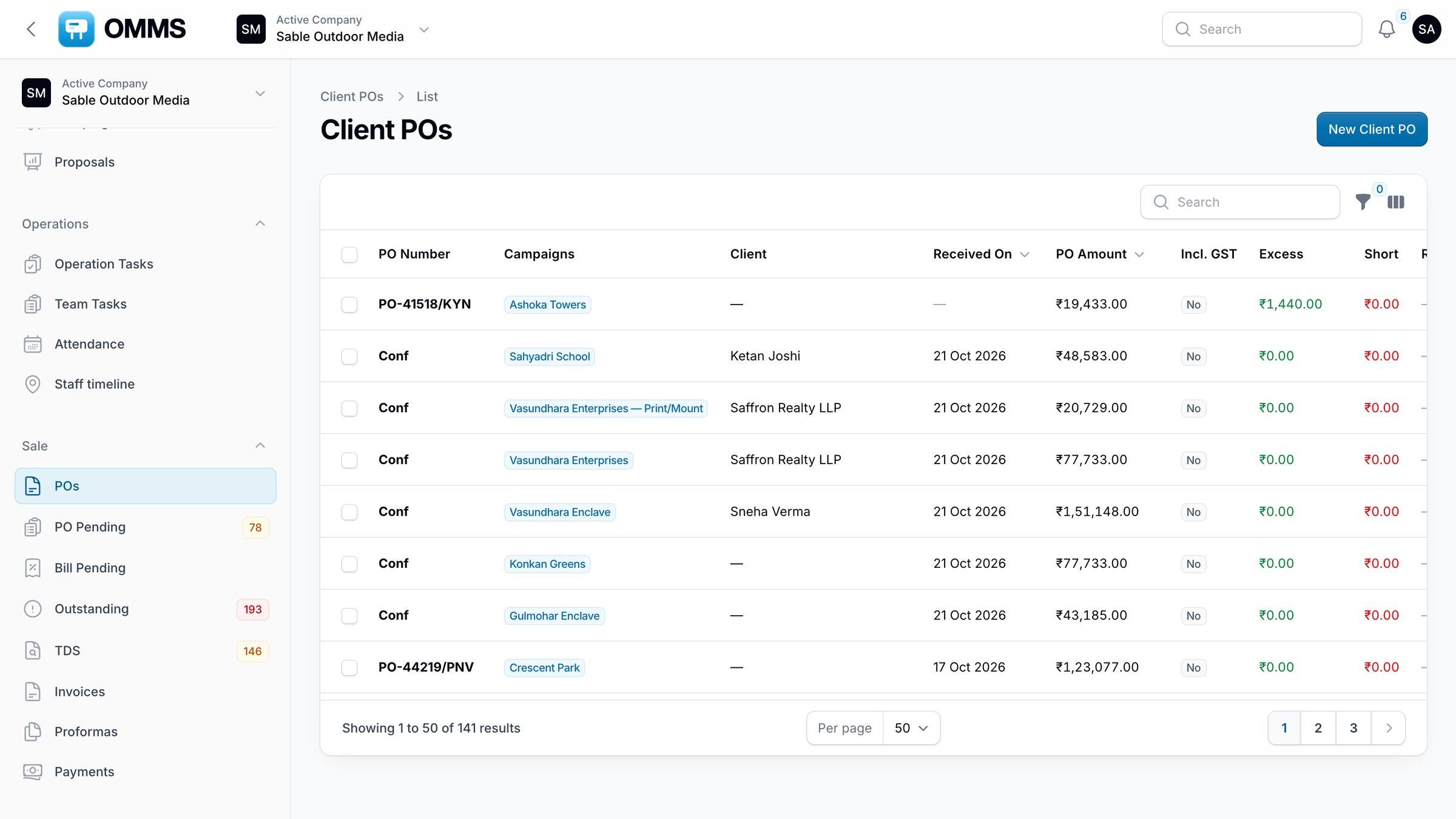Image resolution: width=1456 pixels, height=819 pixels.
Task: Click the New Client PO button
Action: tap(1372, 129)
